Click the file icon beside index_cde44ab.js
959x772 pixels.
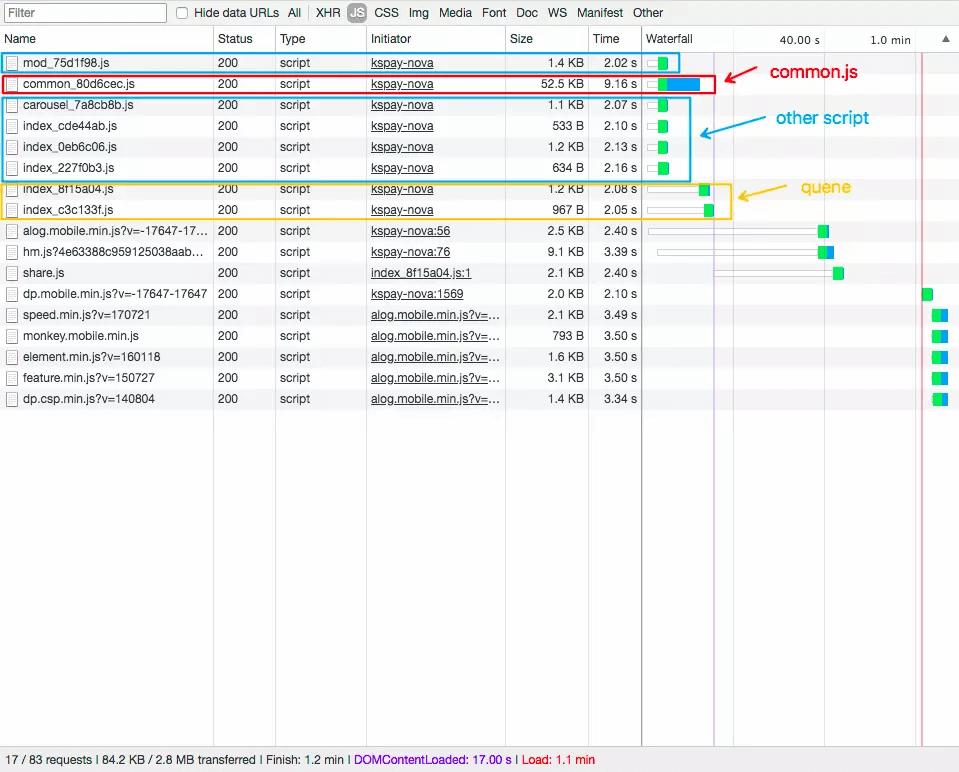tap(12, 126)
